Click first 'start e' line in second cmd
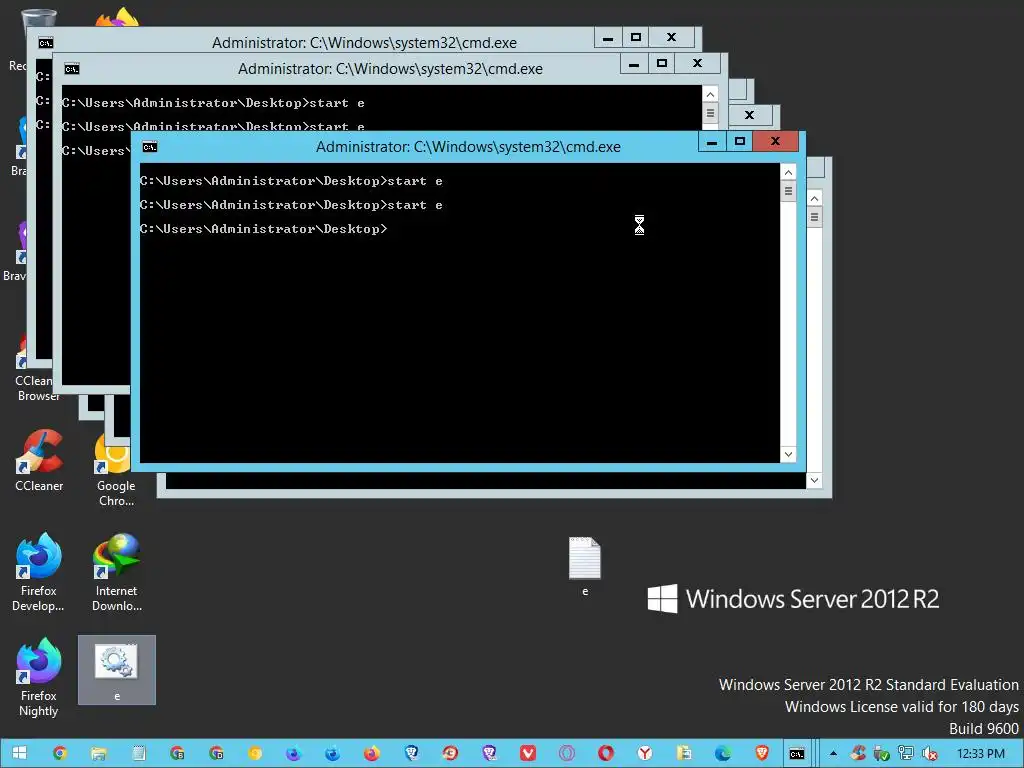 (x=213, y=103)
